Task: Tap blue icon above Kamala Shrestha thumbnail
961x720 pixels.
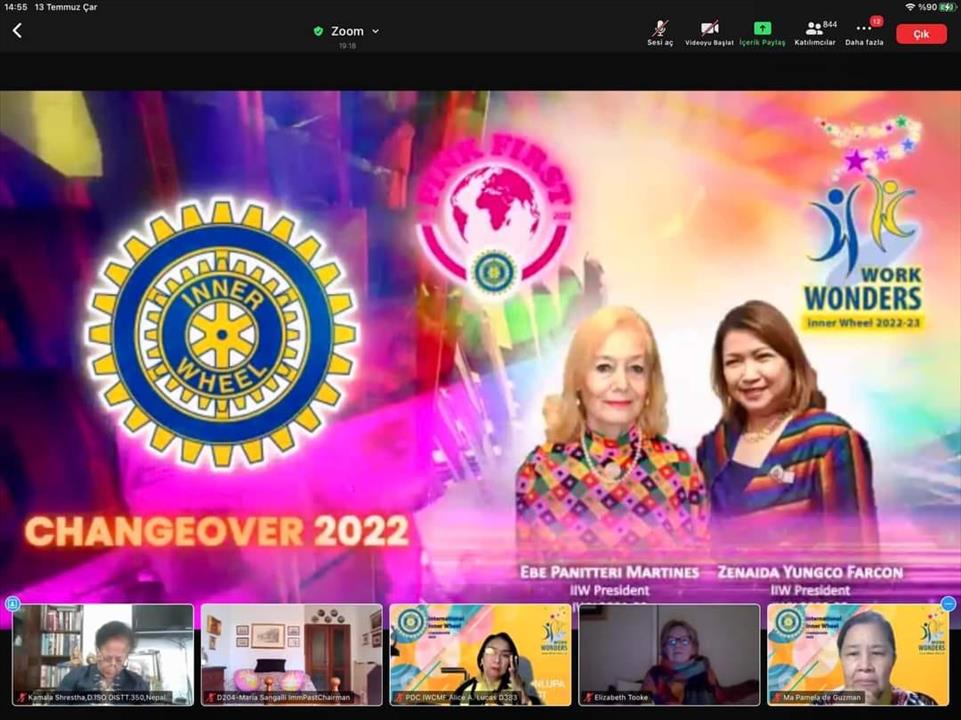Action: (13, 604)
